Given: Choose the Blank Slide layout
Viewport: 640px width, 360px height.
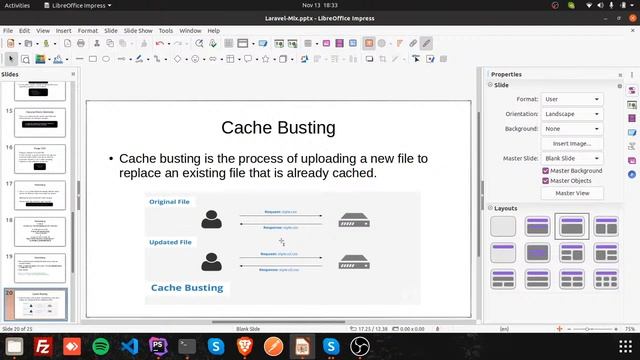Looking at the screenshot, I should [503, 226].
